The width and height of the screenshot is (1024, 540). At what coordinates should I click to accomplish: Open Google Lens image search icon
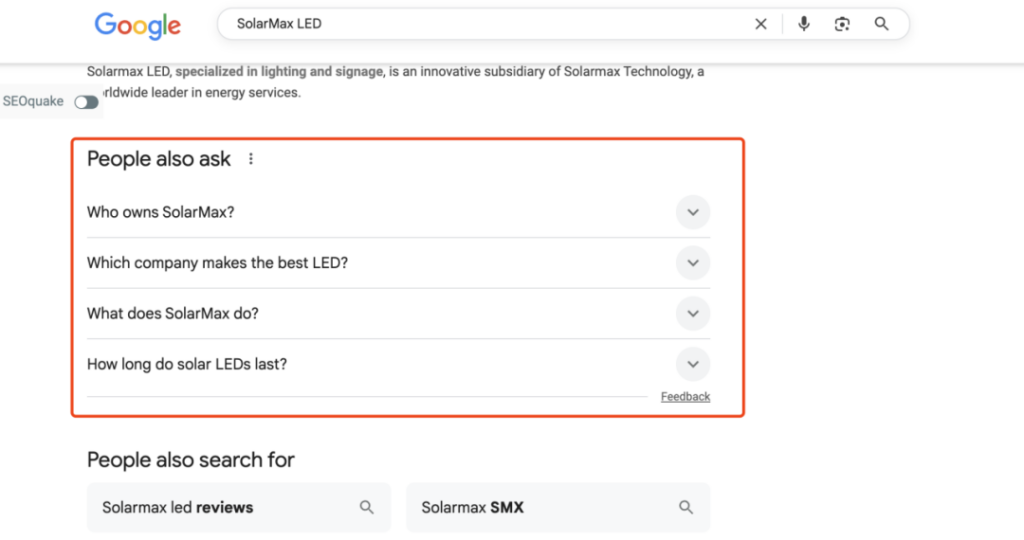(x=842, y=24)
